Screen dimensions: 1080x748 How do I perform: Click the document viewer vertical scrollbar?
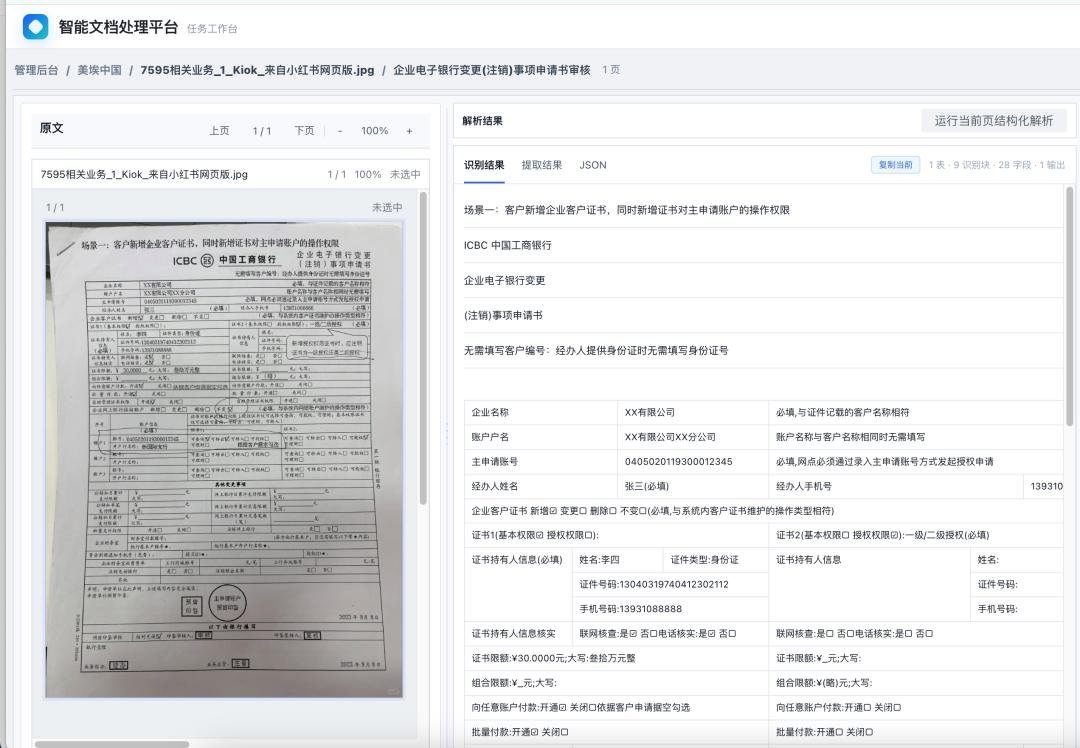point(423,348)
